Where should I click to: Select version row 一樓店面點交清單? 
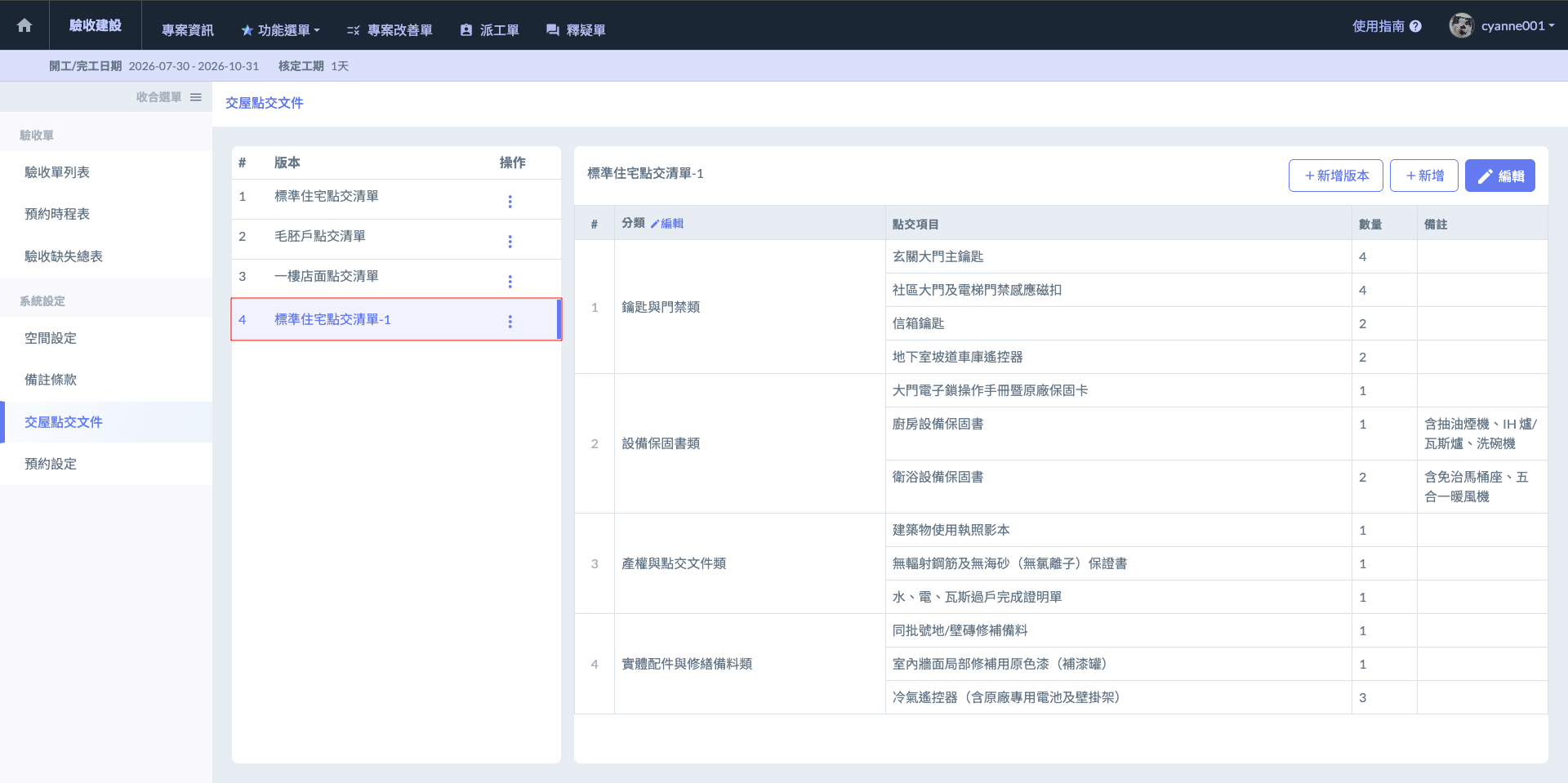396,279
